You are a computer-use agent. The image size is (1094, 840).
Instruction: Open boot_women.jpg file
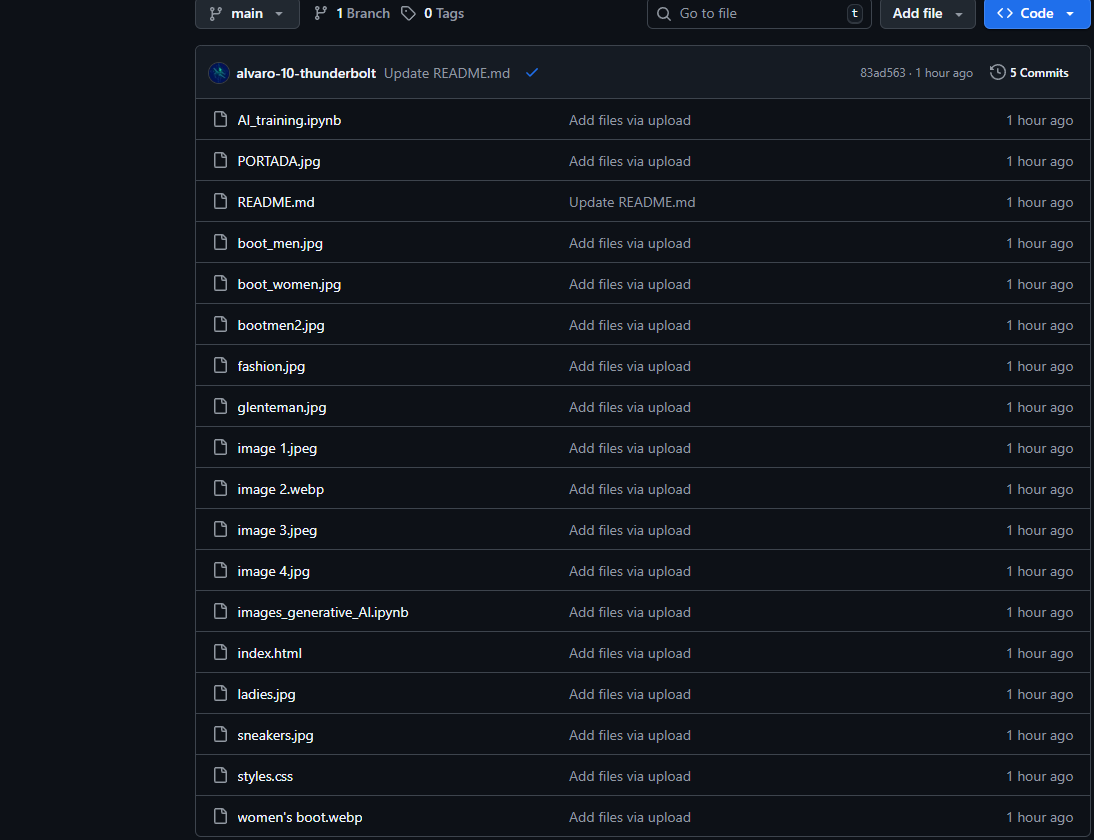(289, 285)
